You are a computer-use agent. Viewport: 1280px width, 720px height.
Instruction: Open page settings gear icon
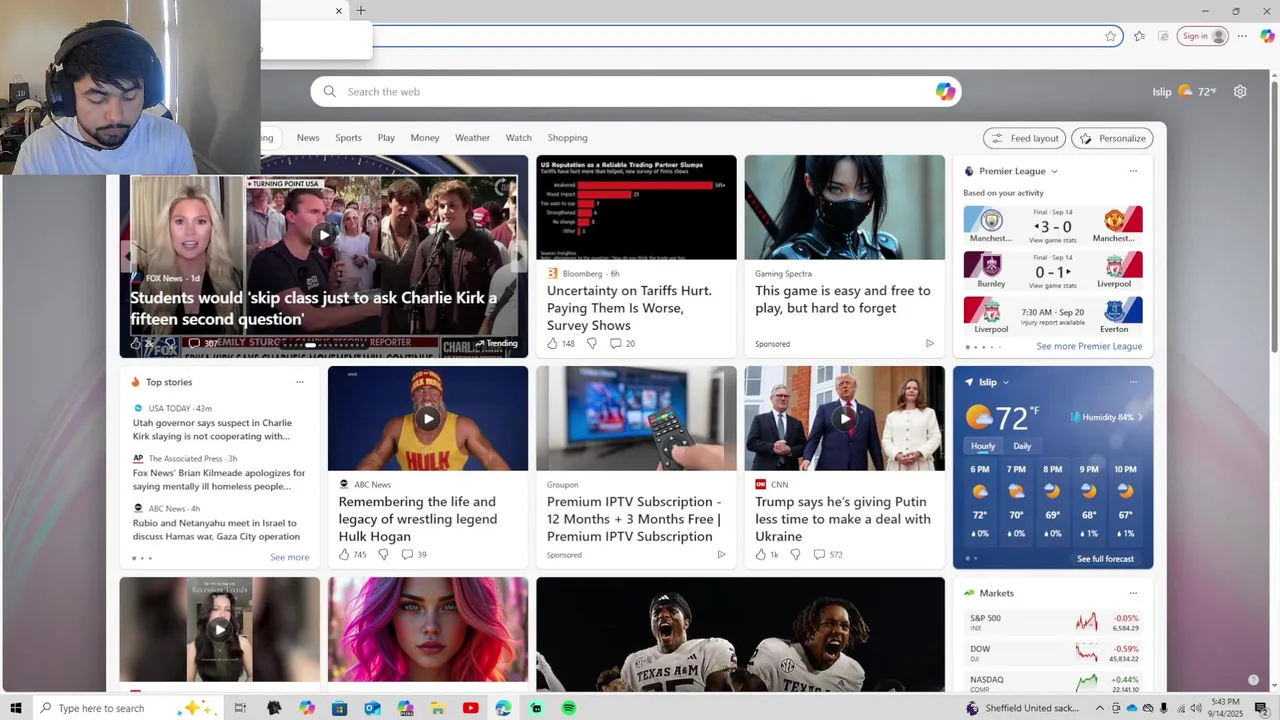pos(1240,92)
